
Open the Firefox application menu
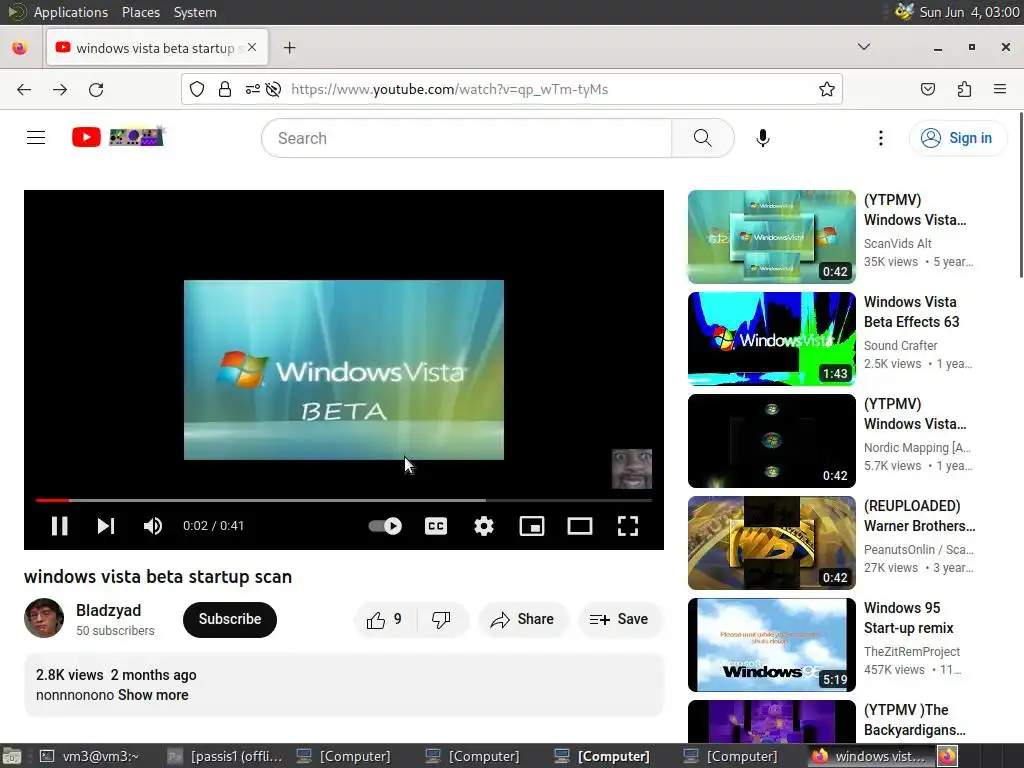click(1000, 89)
